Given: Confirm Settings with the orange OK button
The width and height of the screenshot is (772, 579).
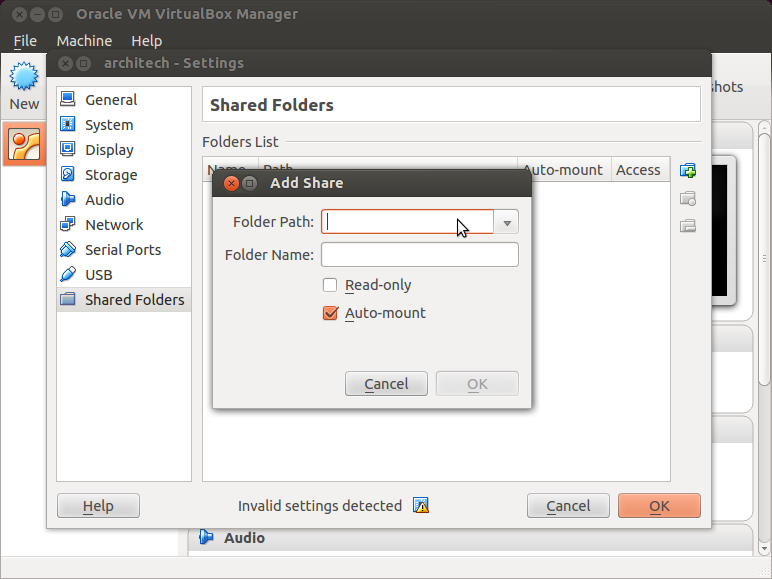Looking at the screenshot, I should tap(659, 506).
